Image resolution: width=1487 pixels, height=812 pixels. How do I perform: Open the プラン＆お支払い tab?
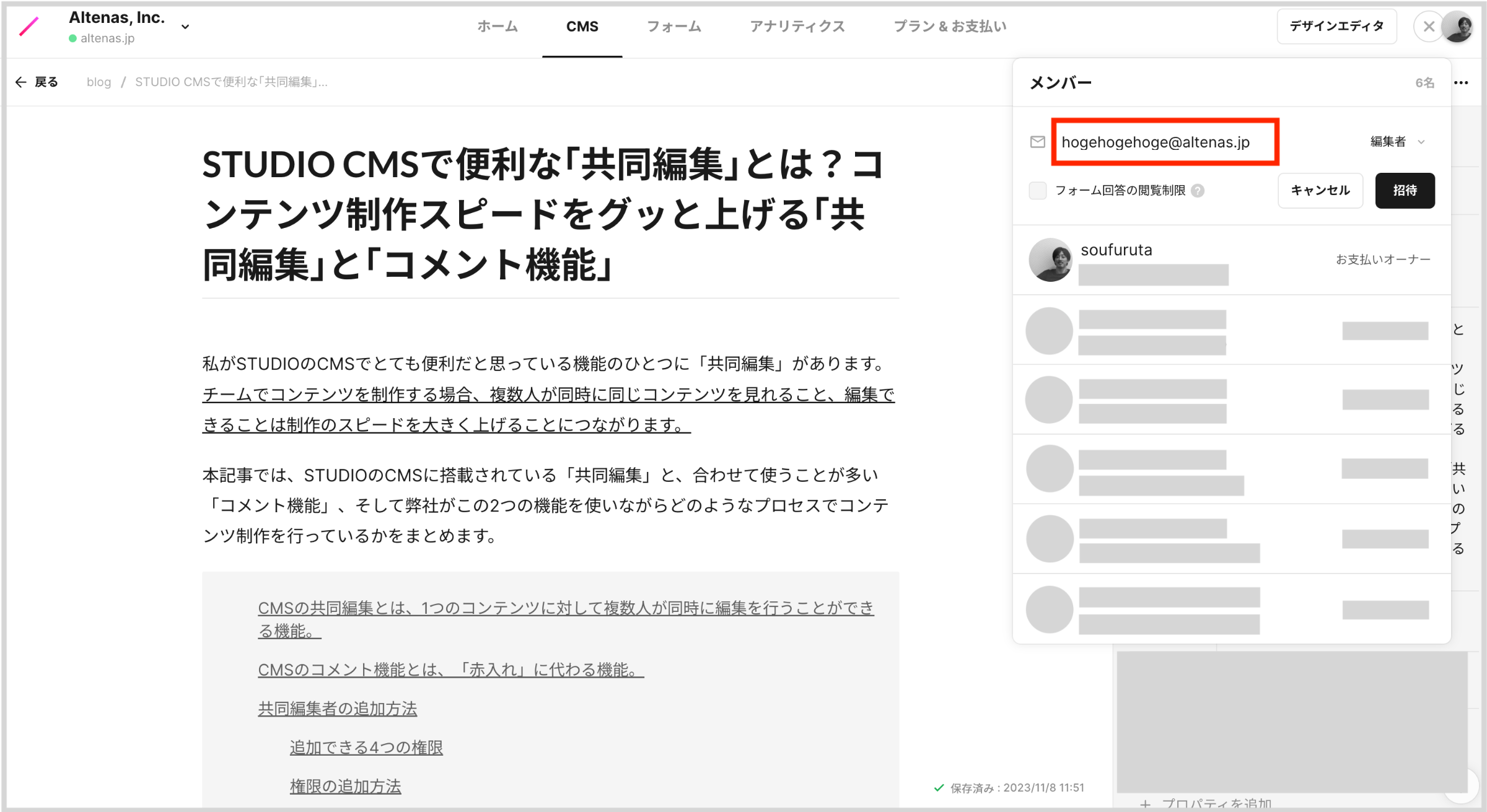(950, 26)
